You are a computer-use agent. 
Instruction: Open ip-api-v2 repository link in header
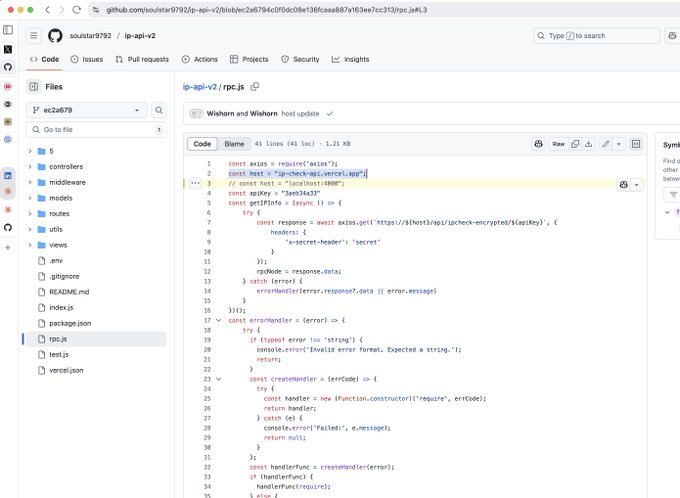(140, 36)
